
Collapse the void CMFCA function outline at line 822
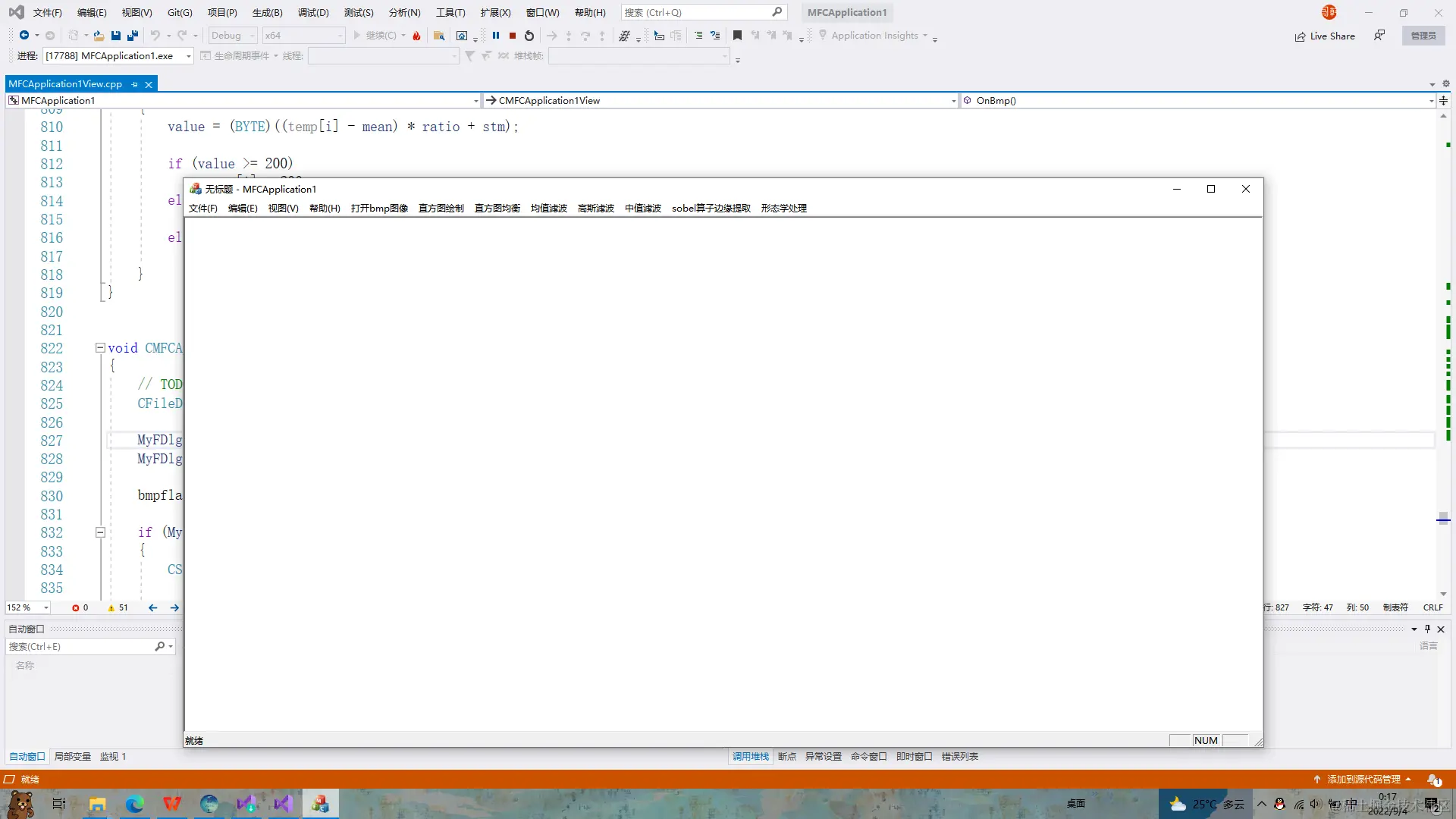pos(100,348)
